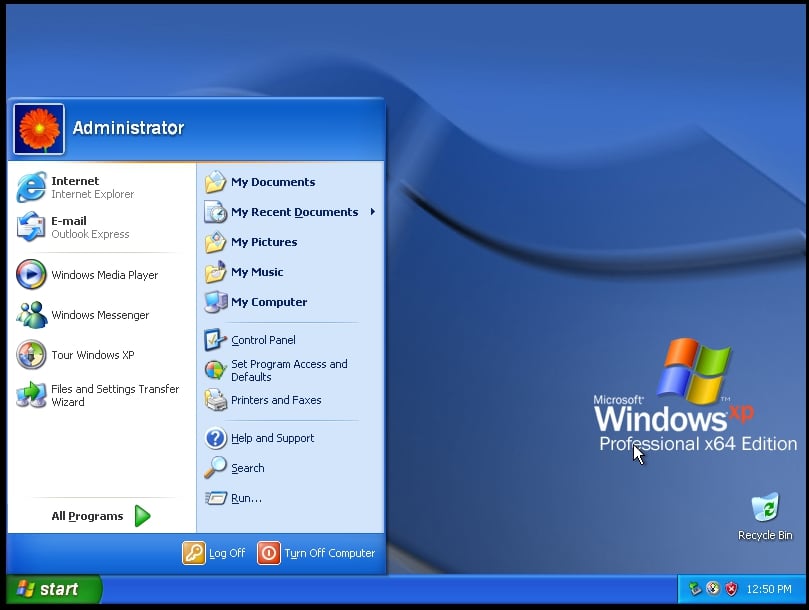Click the Log Off text
Viewport: 809px width, 610px height.
click(x=227, y=553)
